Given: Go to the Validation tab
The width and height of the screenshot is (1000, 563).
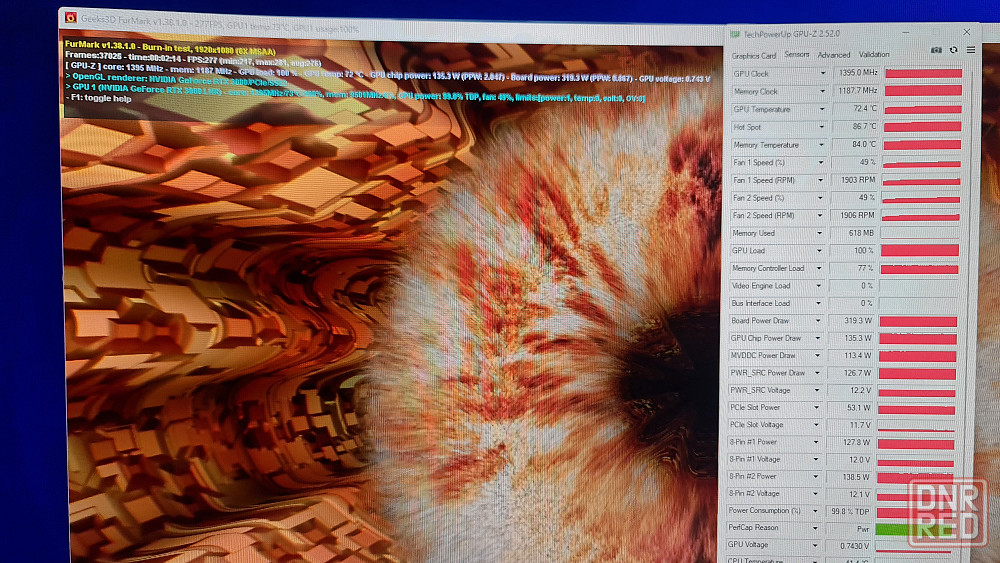Looking at the screenshot, I should point(874,55).
